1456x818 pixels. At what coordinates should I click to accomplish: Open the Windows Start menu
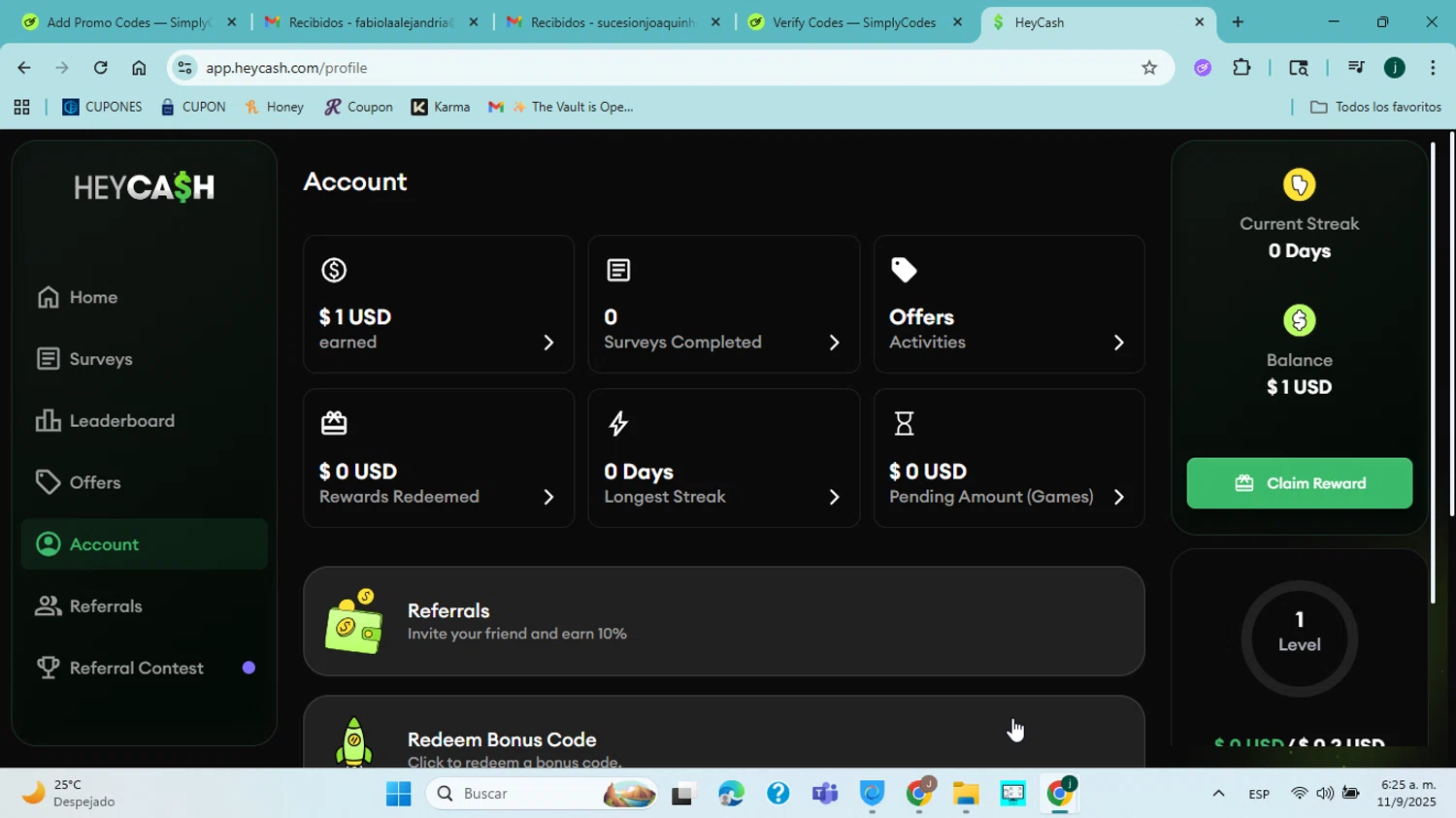[398, 794]
